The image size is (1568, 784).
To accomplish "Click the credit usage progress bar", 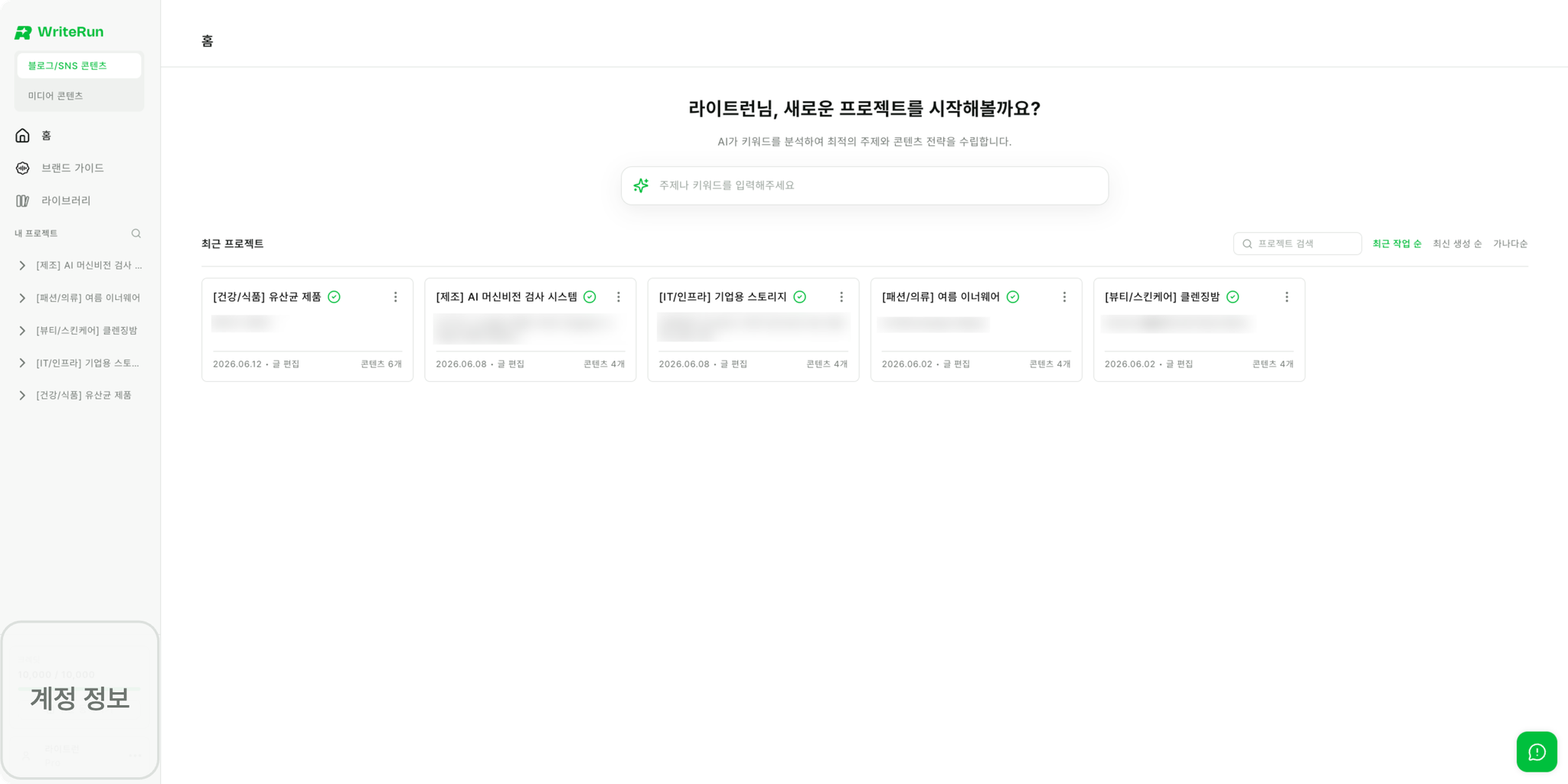I will coord(79,688).
